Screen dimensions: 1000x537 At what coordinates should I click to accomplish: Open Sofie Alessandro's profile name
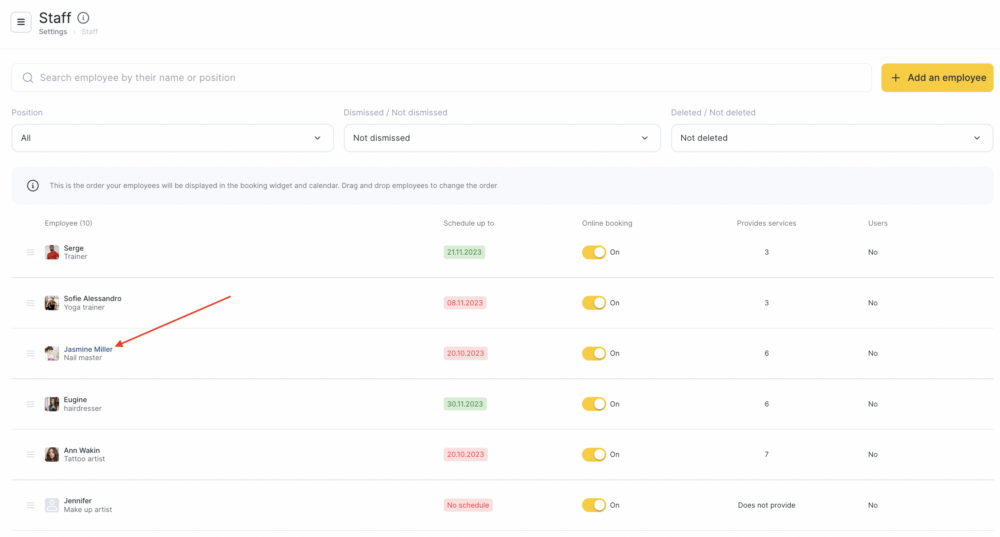[92, 298]
